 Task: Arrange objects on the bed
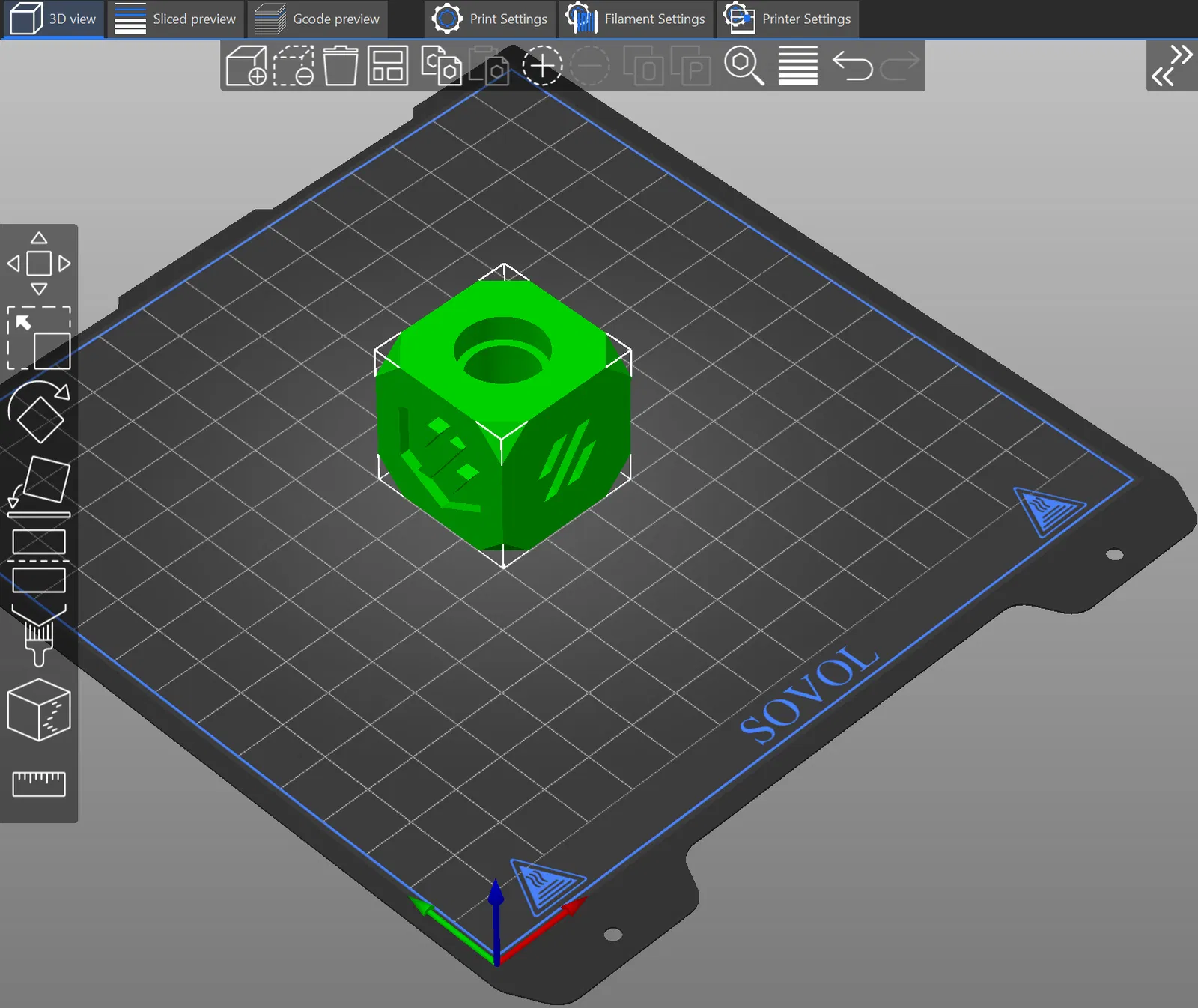[x=388, y=66]
